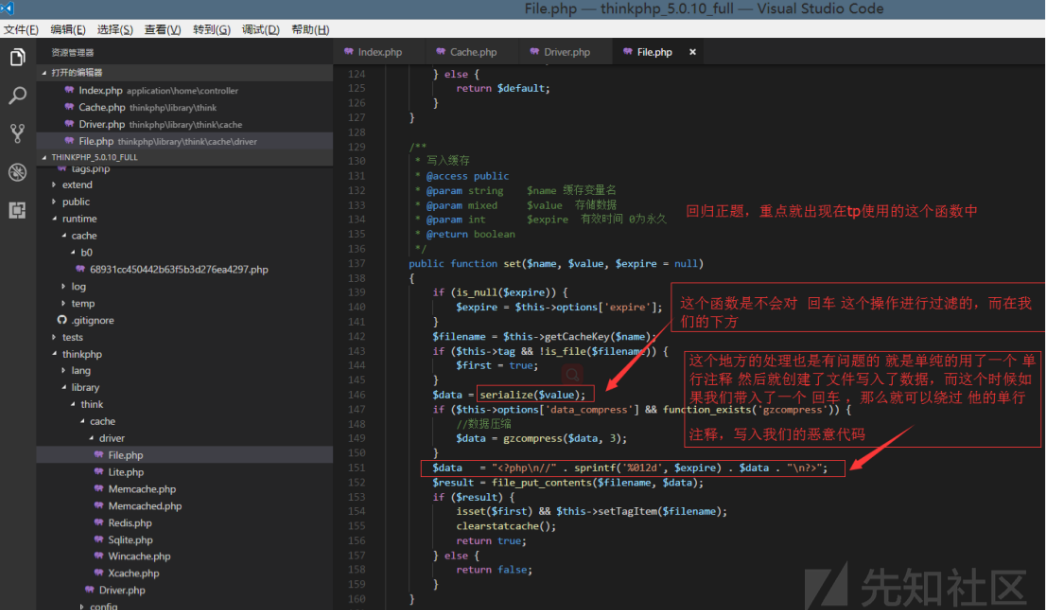Collapse the THINKPHP_5.0.10_FULL section
The image size is (1046, 610).
tap(185, 157)
